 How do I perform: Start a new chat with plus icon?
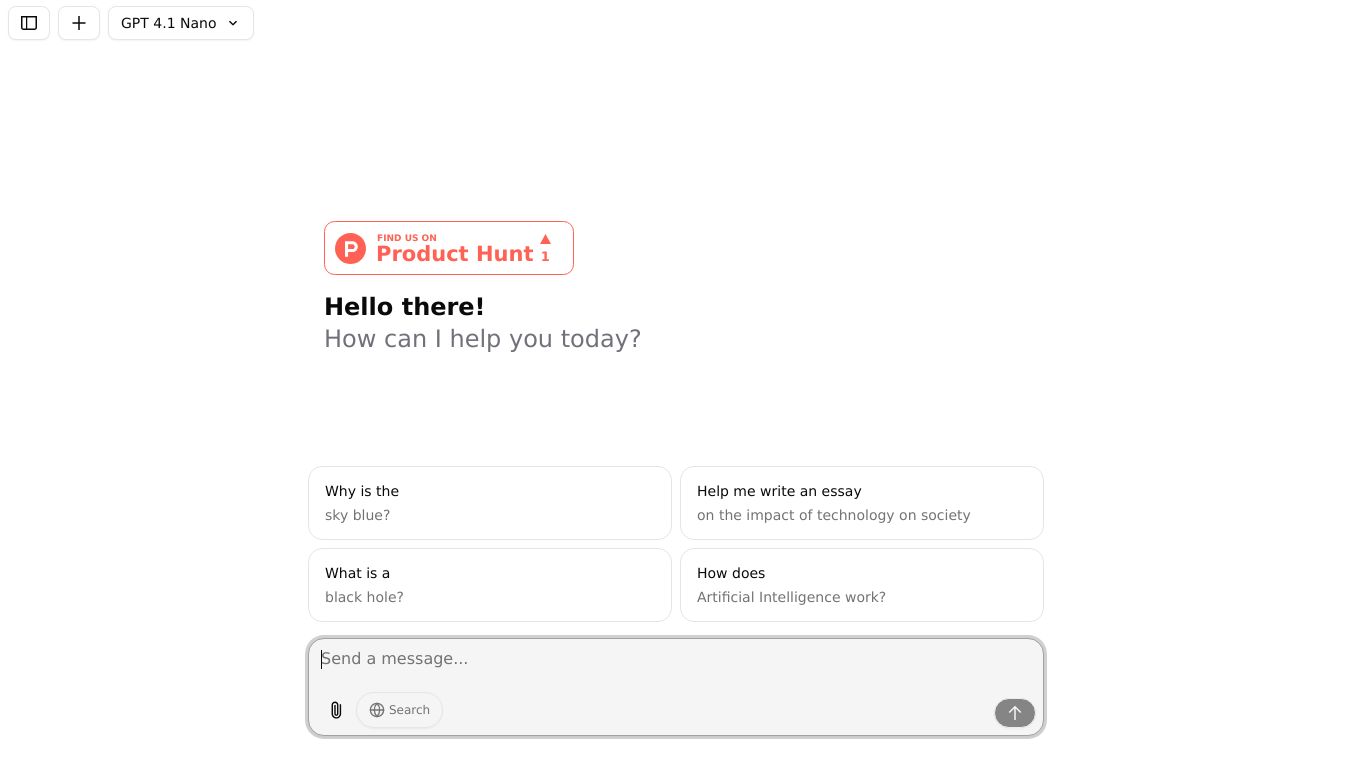pyautogui.click(x=79, y=23)
